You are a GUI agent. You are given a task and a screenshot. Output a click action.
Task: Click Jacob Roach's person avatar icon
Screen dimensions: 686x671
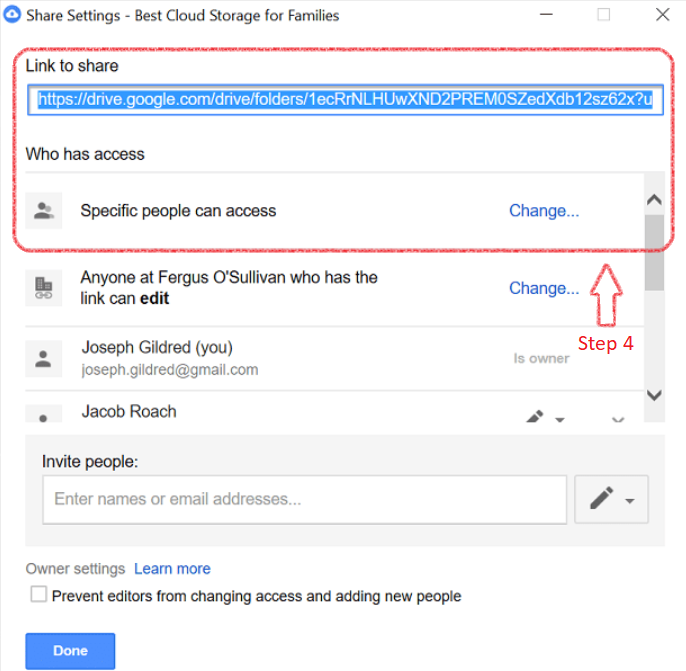(44, 413)
